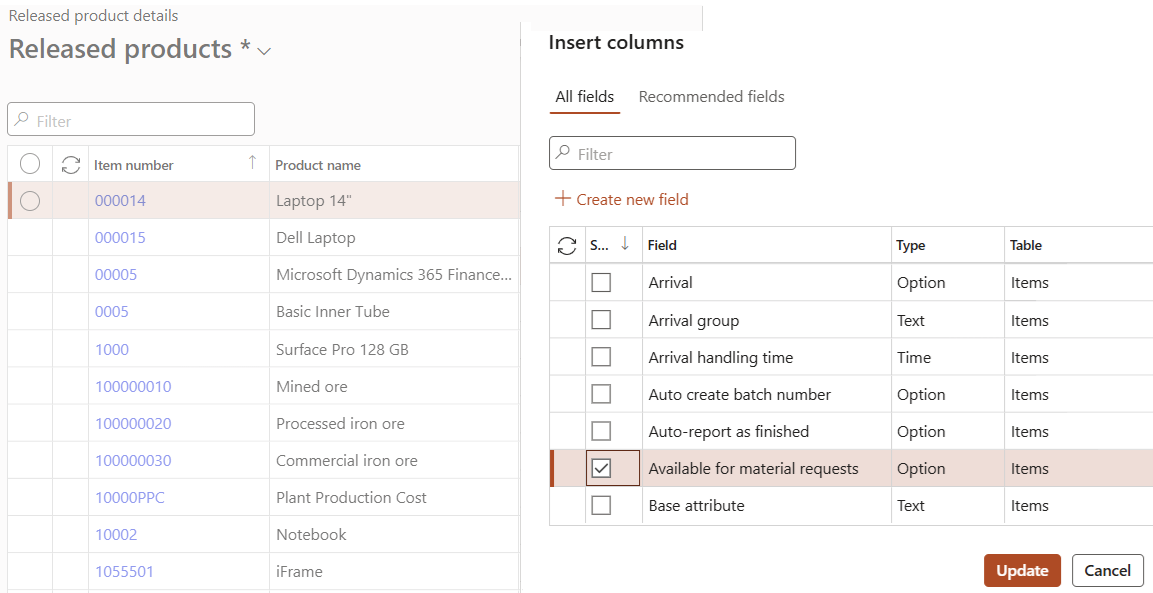Click refresh icon in Insert columns grid header
Viewport: 1153px width, 593px height.
coord(567,245)
